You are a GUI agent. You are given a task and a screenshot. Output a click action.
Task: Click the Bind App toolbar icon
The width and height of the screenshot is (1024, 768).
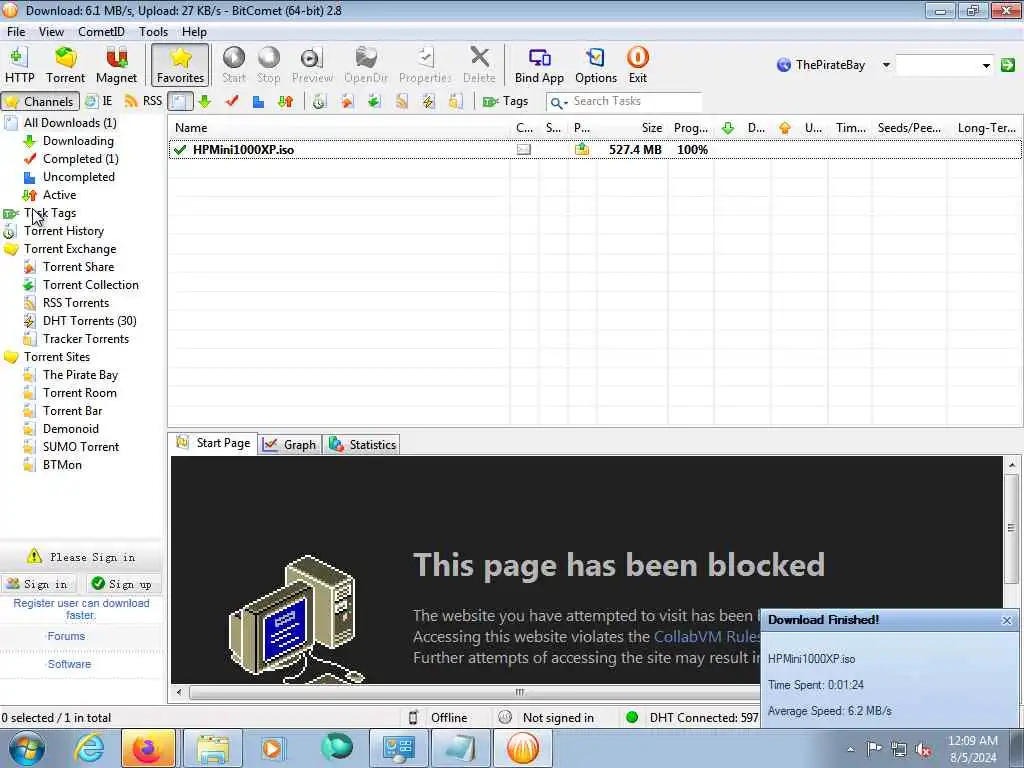[539, 65]
